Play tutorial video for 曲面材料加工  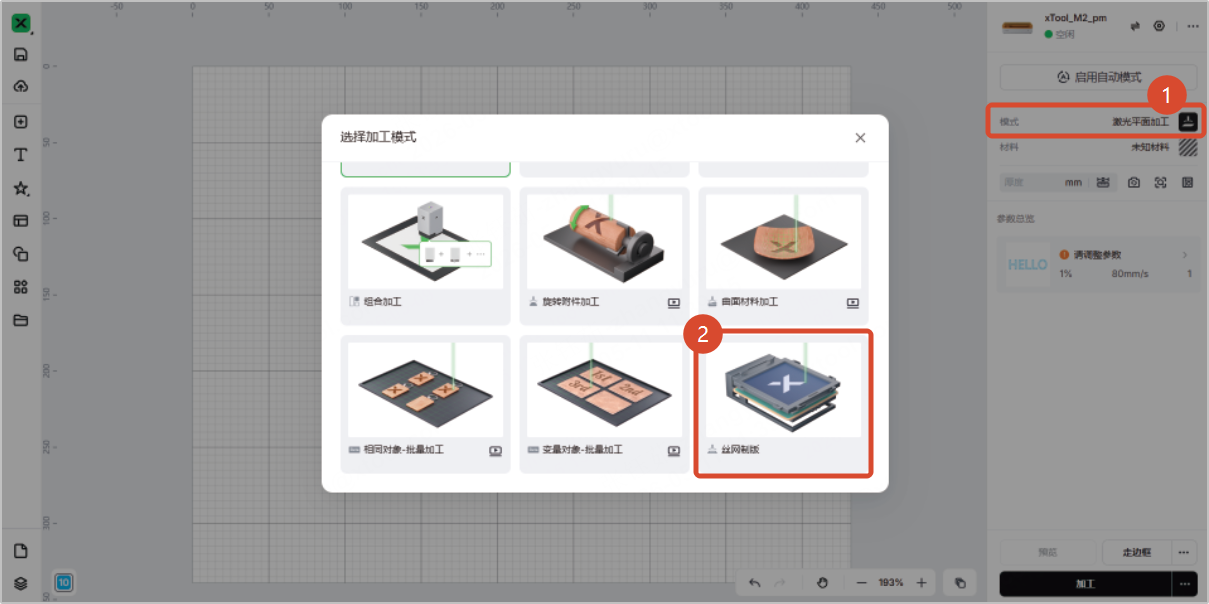pos(853,302)
